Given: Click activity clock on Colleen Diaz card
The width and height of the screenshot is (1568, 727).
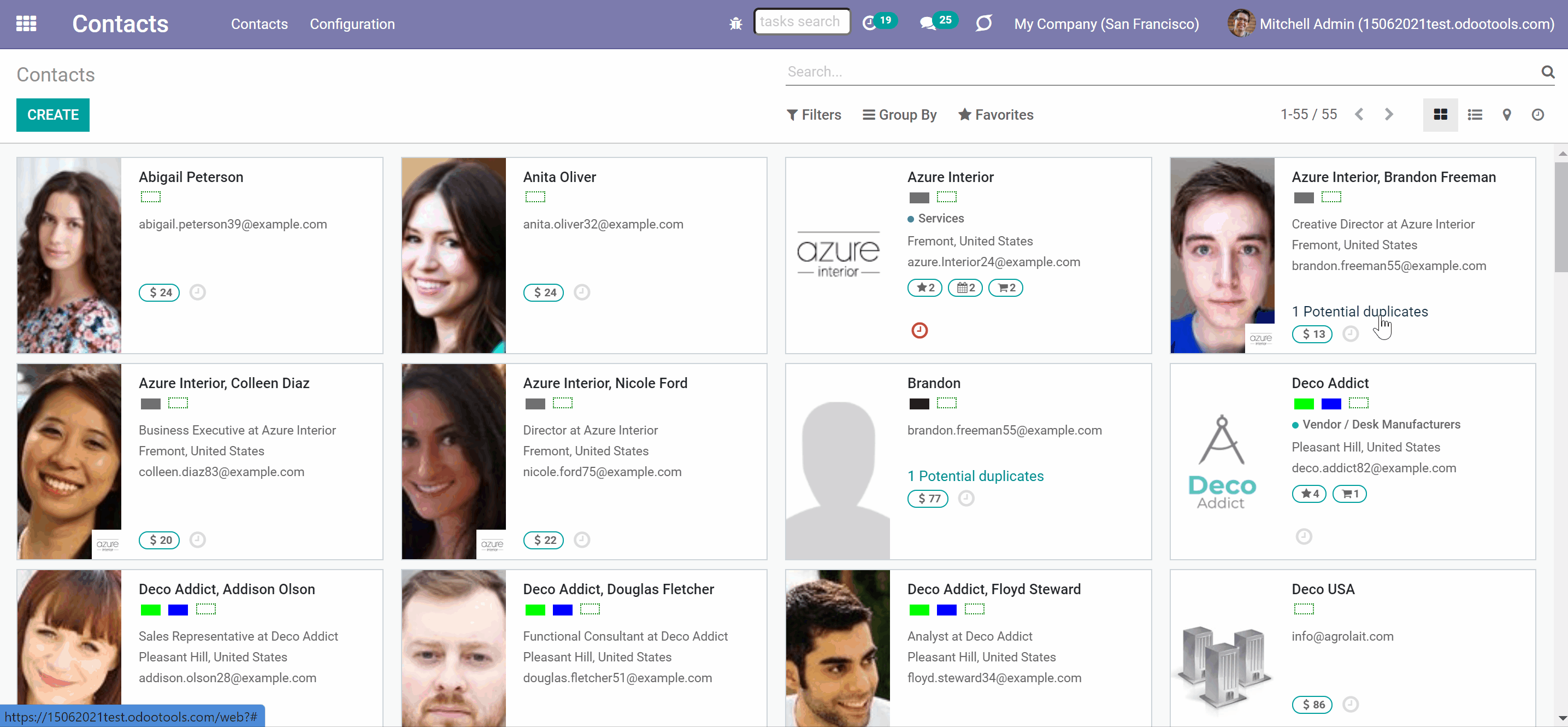Looking at the screenshot, I should 197,540.
